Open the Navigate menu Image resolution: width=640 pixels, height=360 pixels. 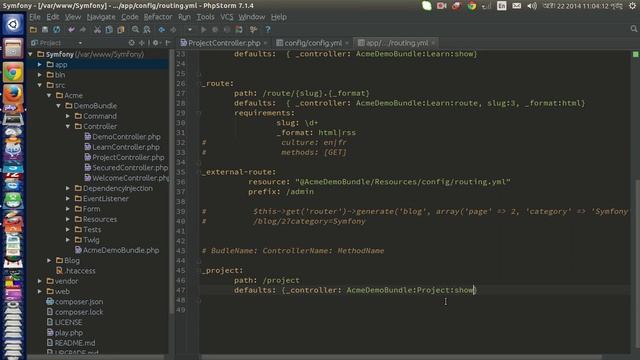(101, 17)
